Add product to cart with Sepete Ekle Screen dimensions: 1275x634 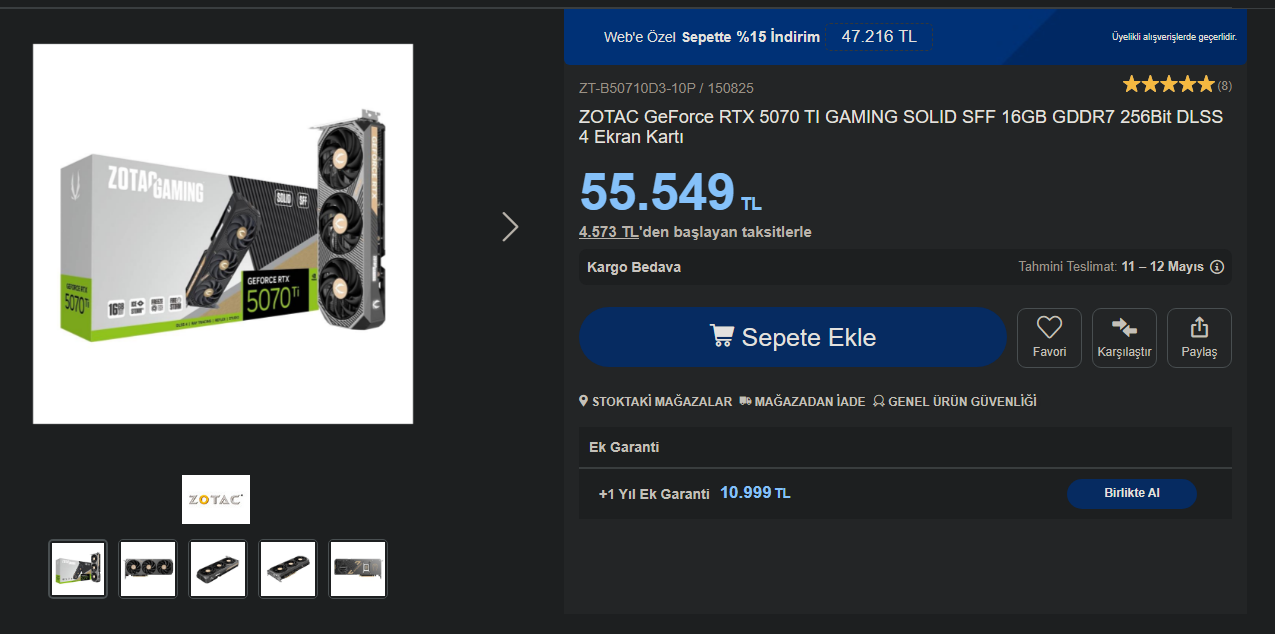793,337
